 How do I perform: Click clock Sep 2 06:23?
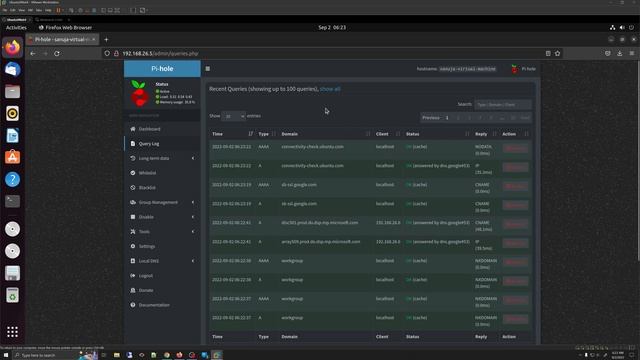tap(332, 27)
